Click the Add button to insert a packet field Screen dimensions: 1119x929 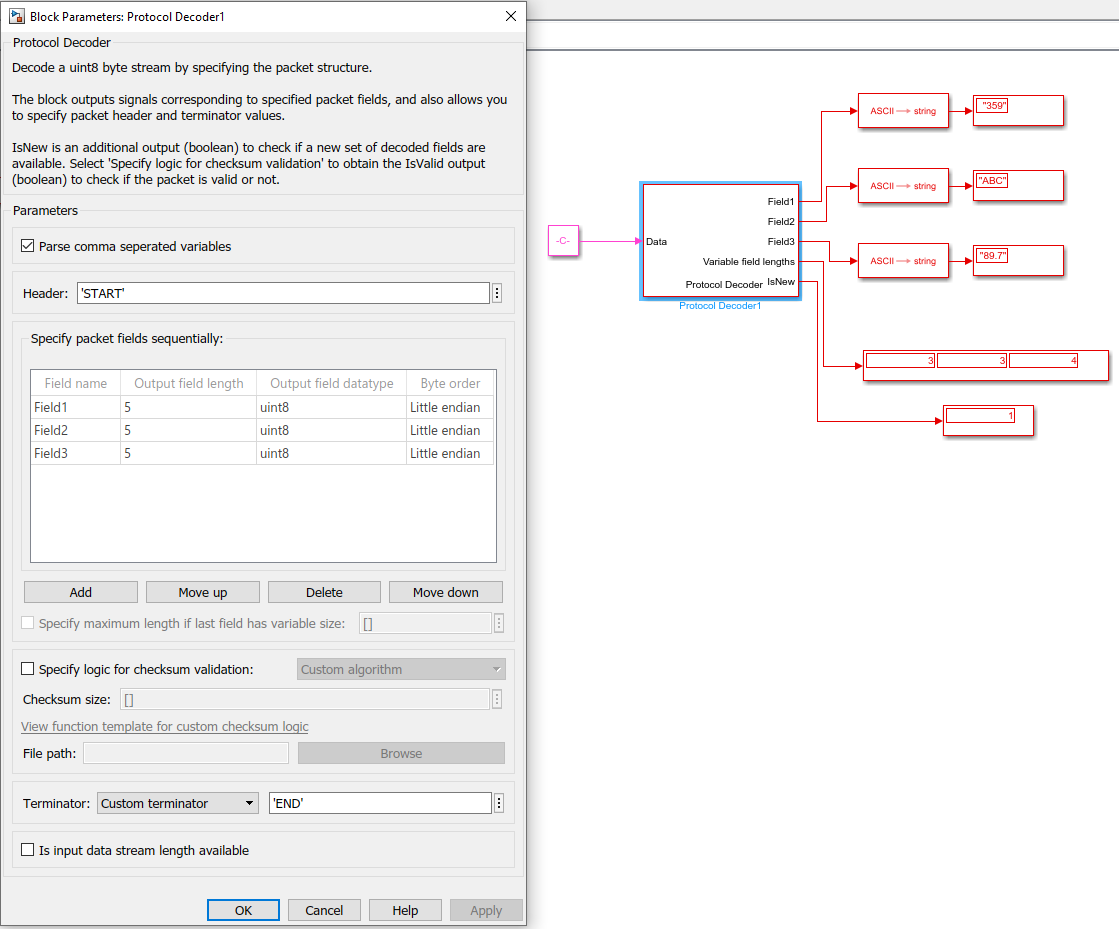(x=80, y=591)
